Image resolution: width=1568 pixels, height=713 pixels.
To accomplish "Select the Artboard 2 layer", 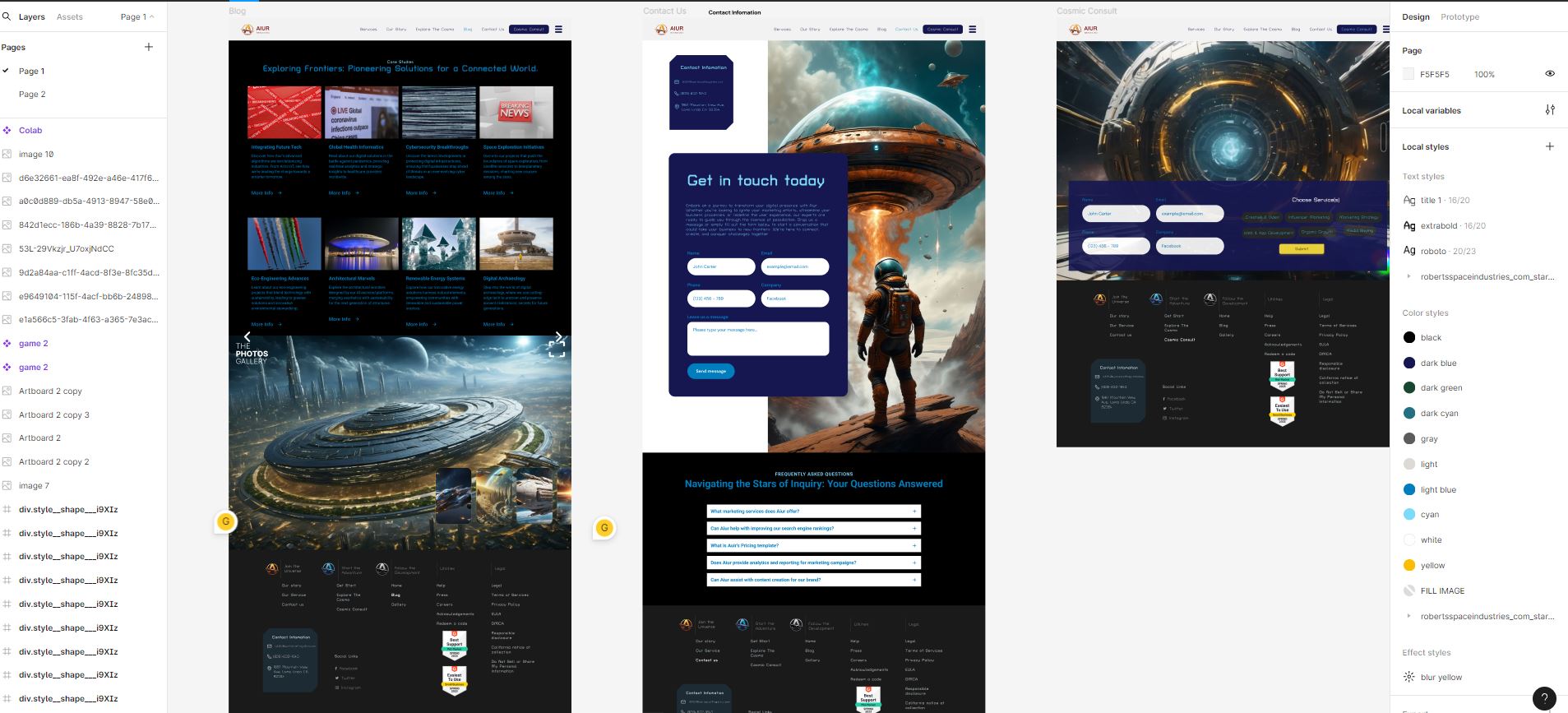I will click(39, 438).
